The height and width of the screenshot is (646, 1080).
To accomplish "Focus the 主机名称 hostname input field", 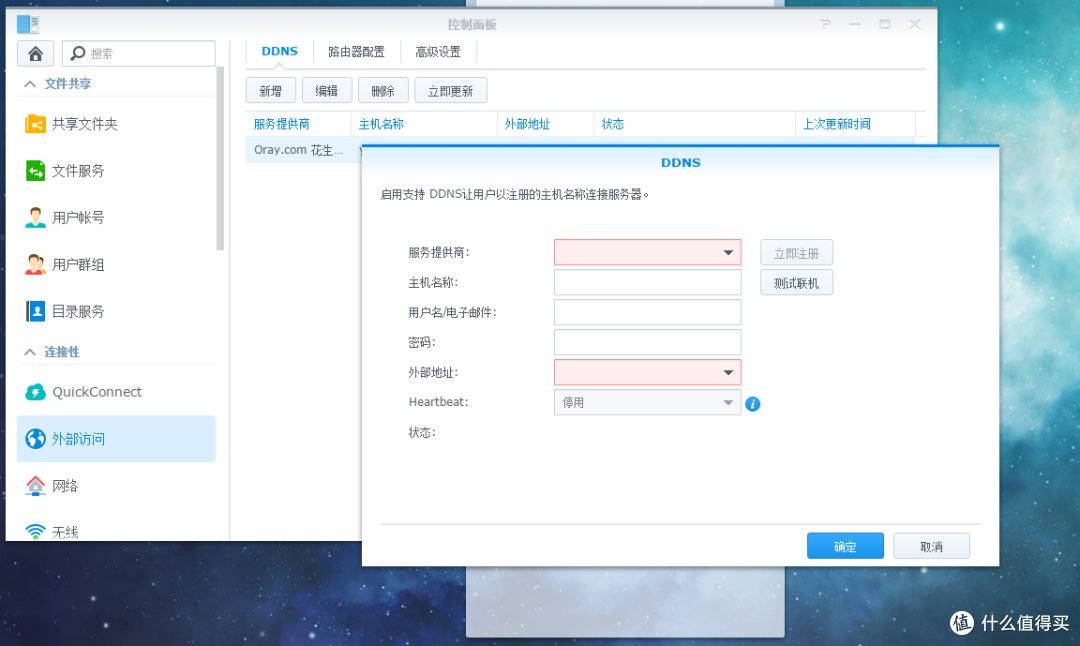I will tap(647, 282).
